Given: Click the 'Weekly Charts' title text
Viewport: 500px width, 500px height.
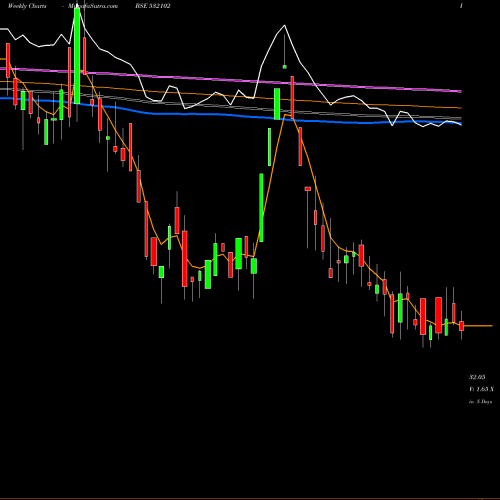Looking at the screenshot, I should [x=27, y=6].
